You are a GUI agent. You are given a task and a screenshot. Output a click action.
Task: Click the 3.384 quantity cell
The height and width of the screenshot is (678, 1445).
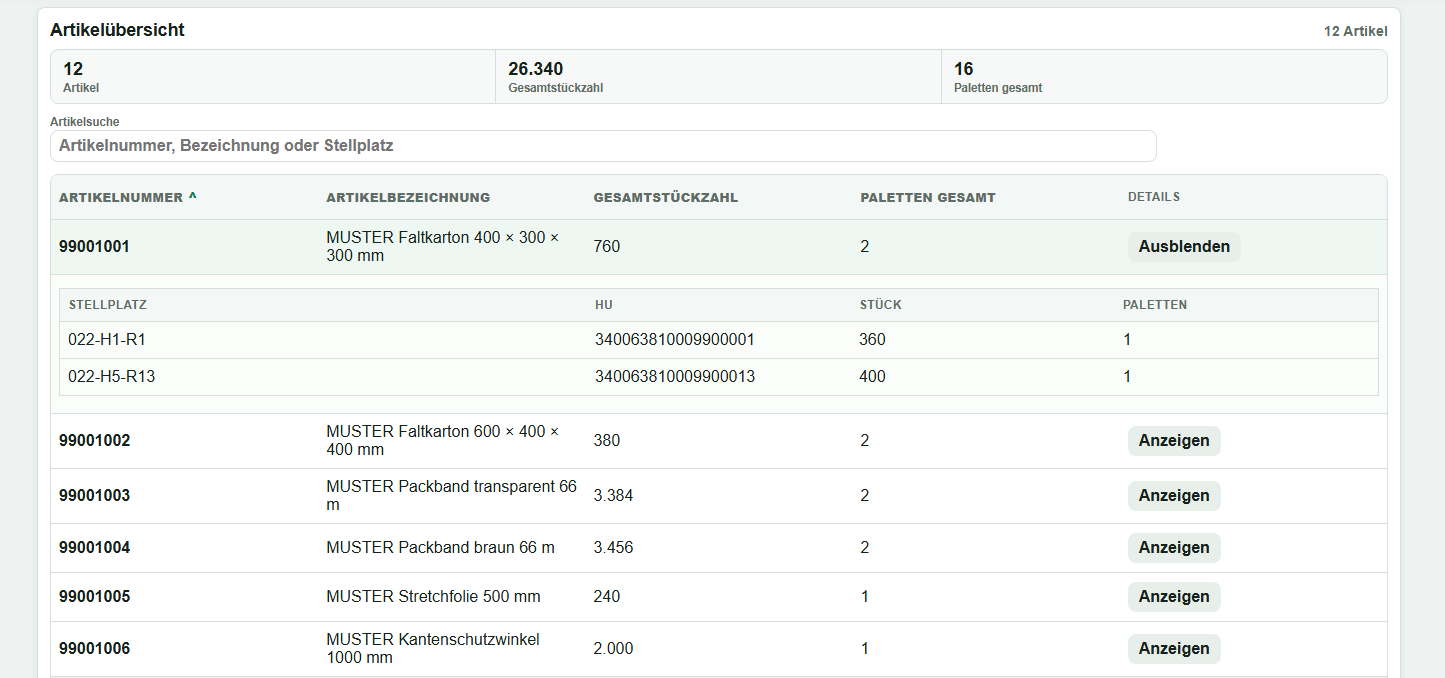(x=613, y=496)
